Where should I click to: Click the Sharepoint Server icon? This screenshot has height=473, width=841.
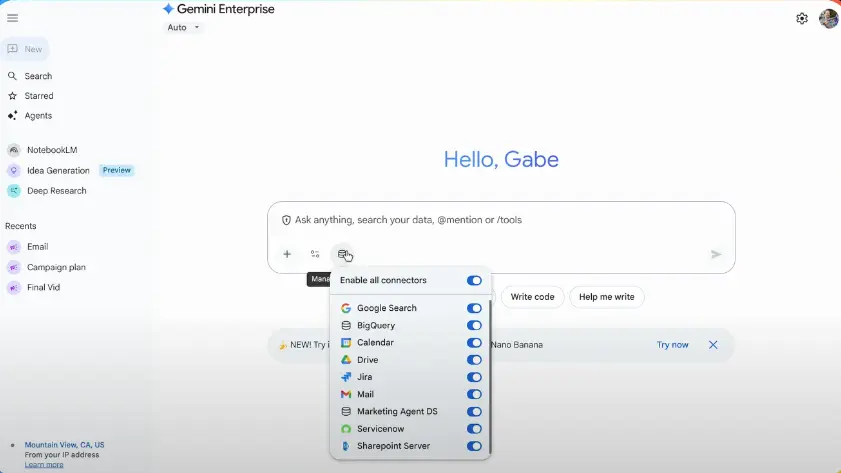346,446
